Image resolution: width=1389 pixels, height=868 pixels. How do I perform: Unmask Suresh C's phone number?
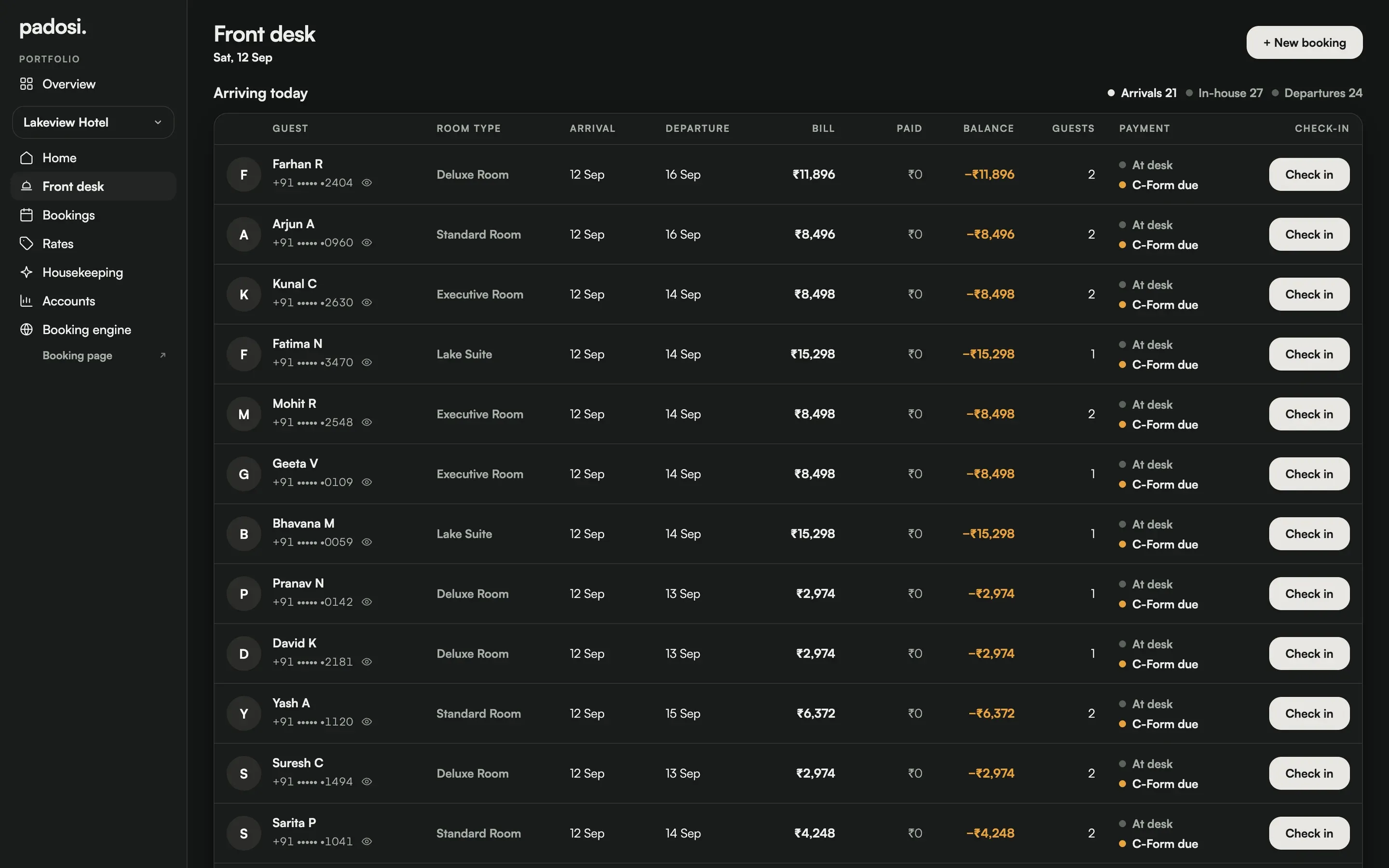367,781
